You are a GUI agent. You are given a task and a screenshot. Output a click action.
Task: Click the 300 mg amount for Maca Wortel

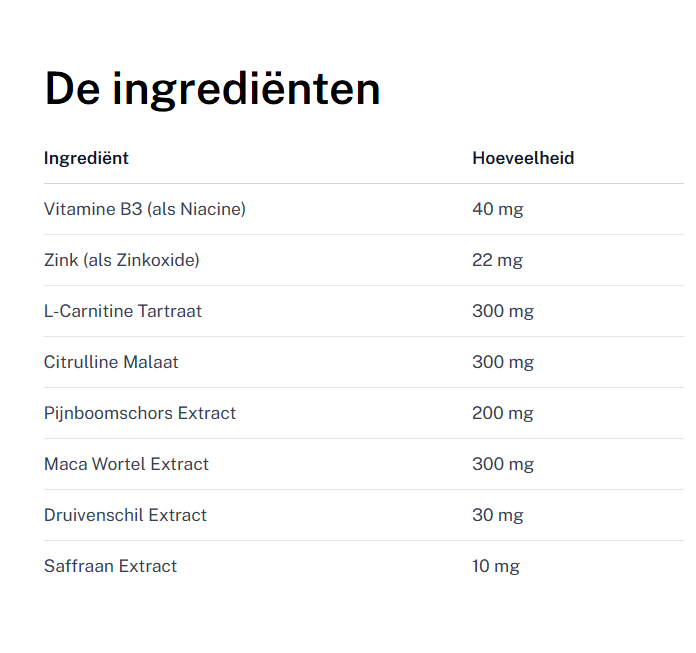(503, 464)
